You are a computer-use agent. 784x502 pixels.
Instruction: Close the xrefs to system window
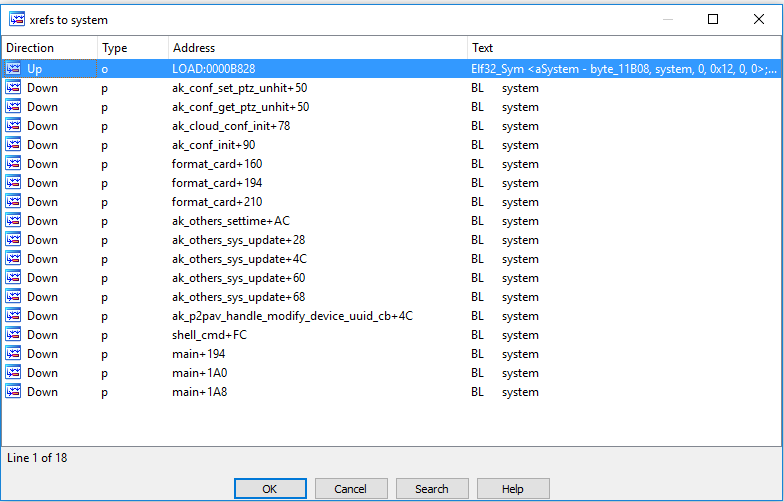coord(758,19)
